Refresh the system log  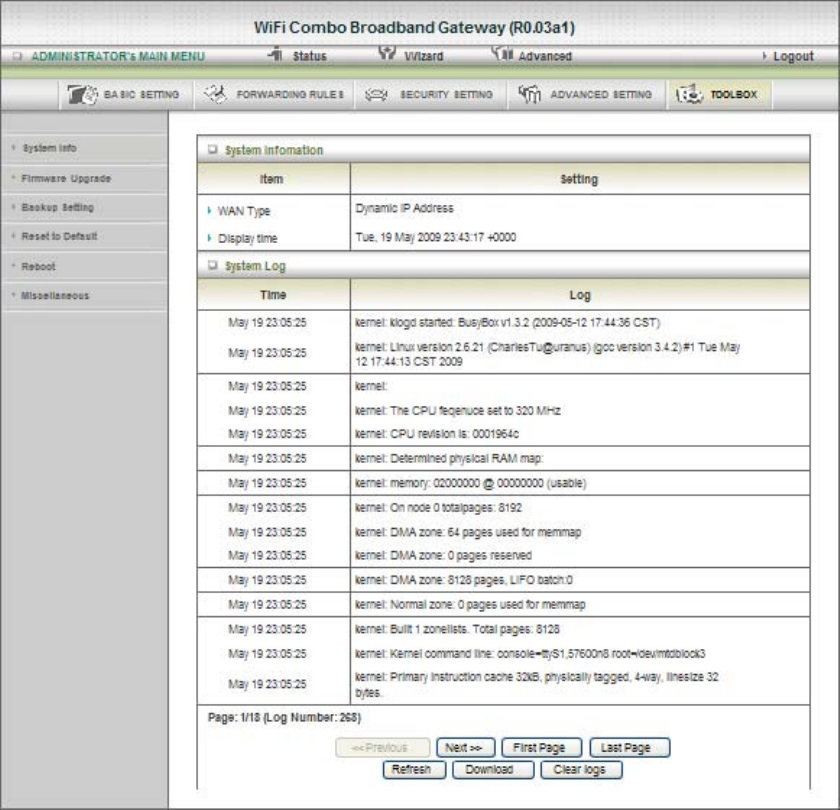click(414, 770)
